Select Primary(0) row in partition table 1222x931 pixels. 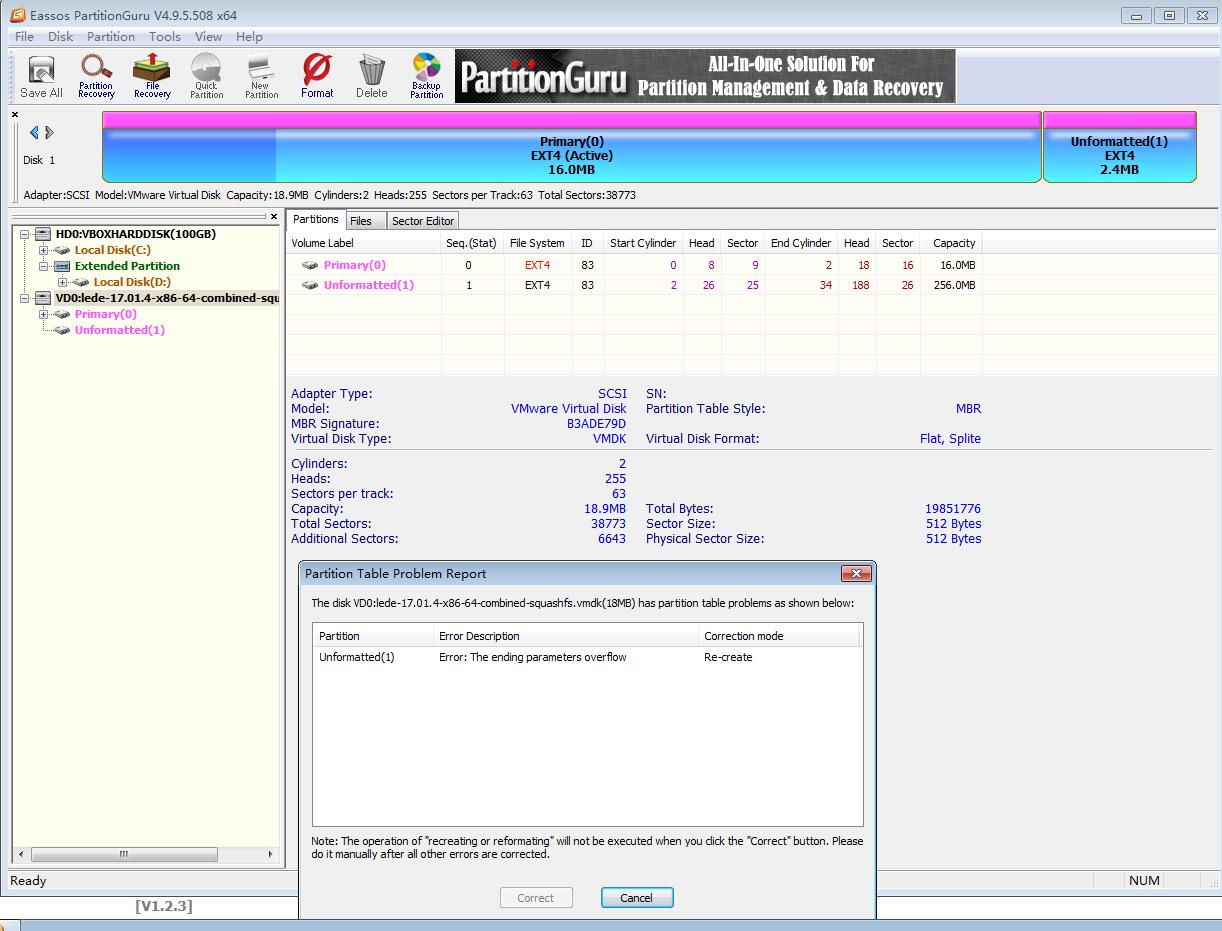[x=634, y=265]
